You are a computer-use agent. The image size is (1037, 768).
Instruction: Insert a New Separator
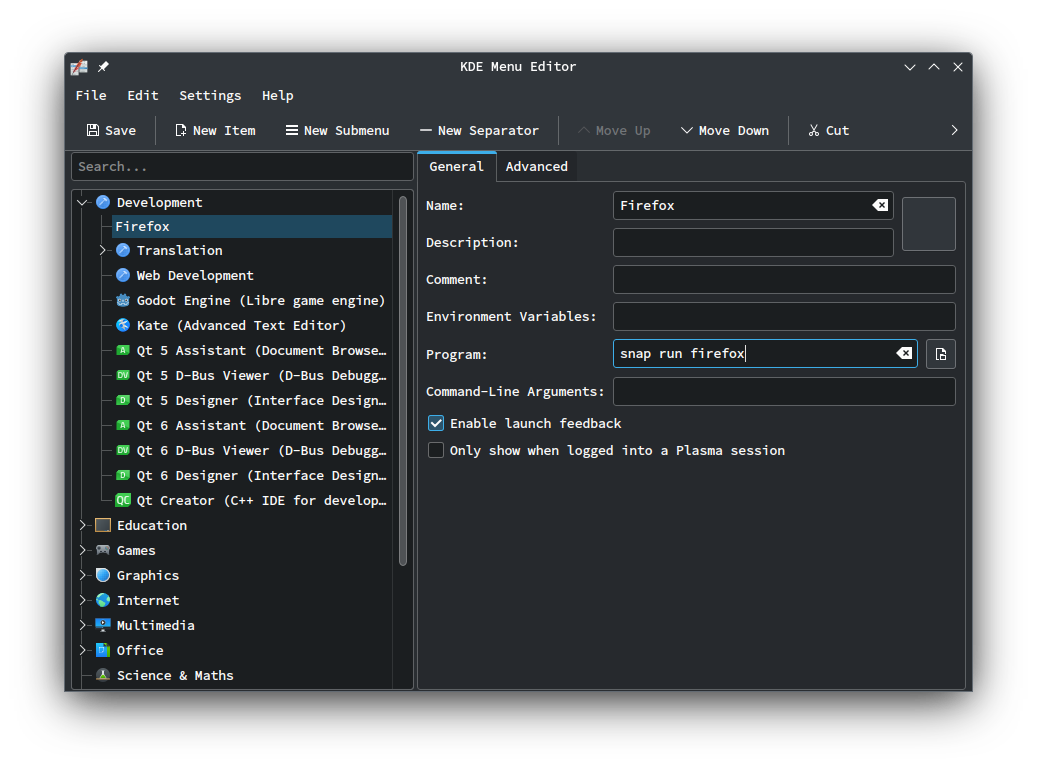click(x=479, y=130)
